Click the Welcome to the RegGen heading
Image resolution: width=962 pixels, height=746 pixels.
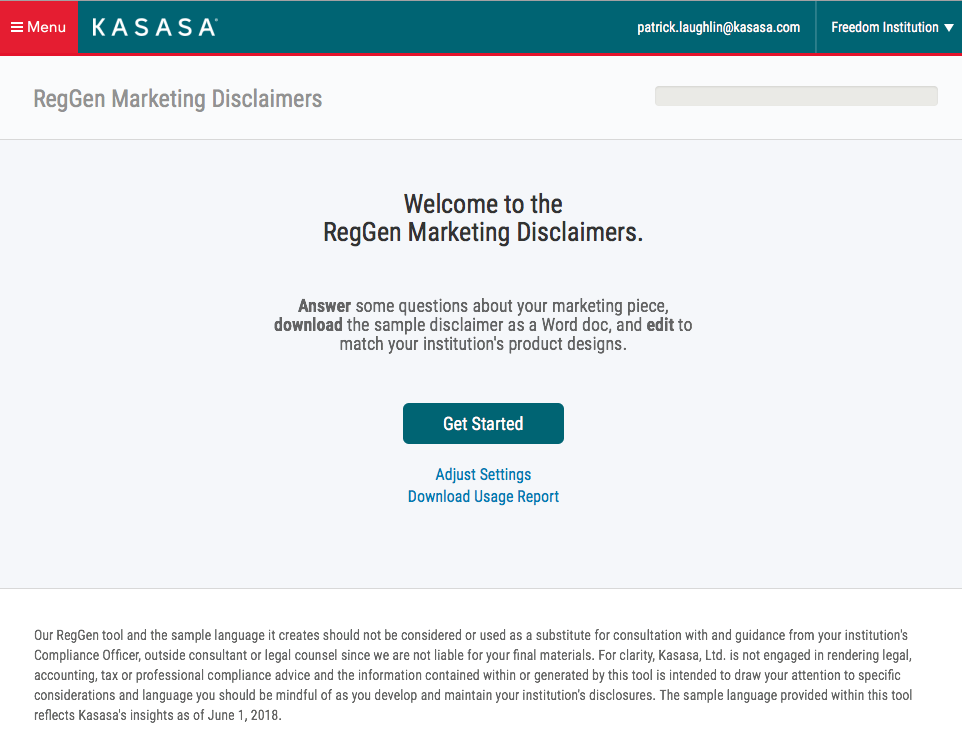pos(483,218)
